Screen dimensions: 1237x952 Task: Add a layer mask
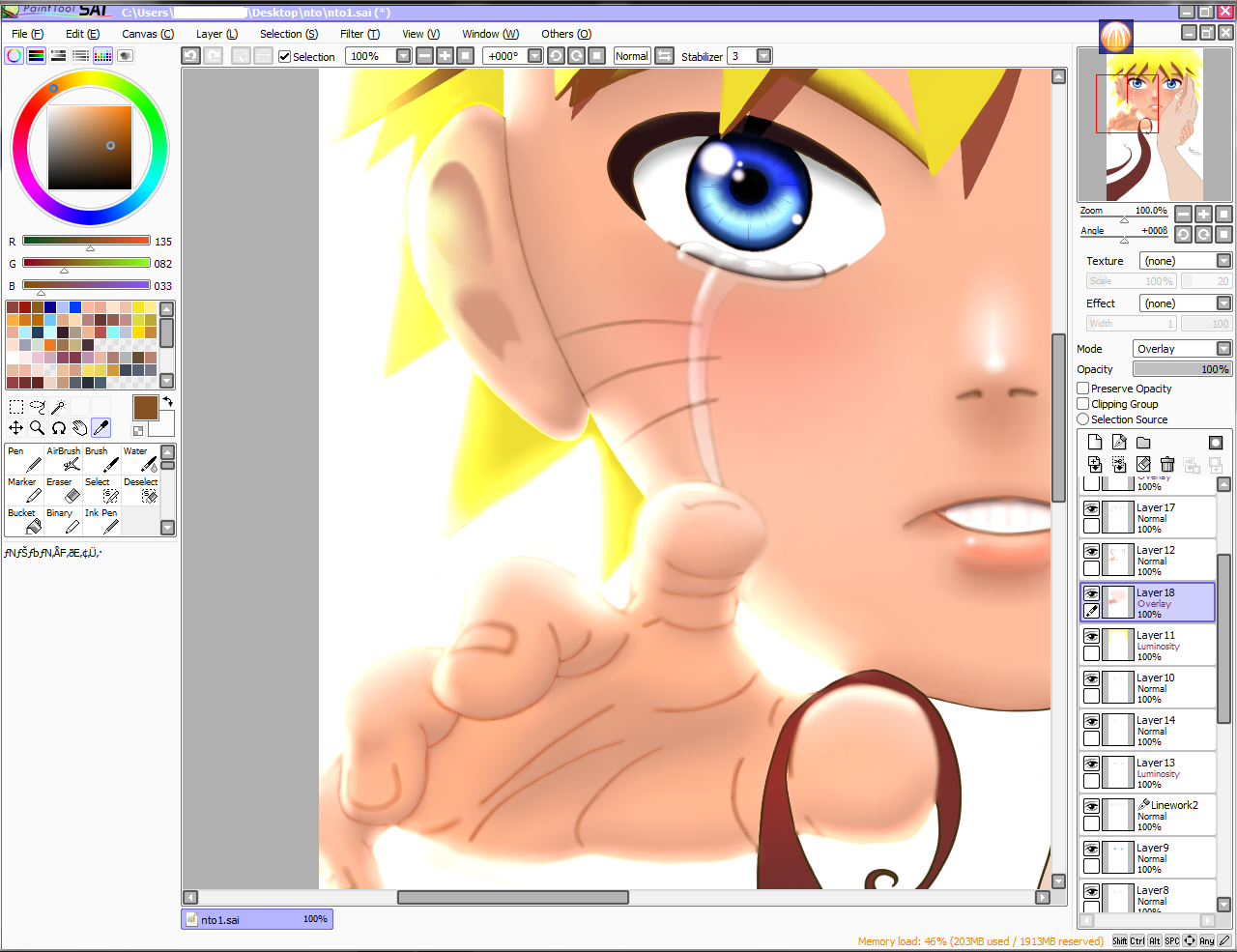(1216, 442)
